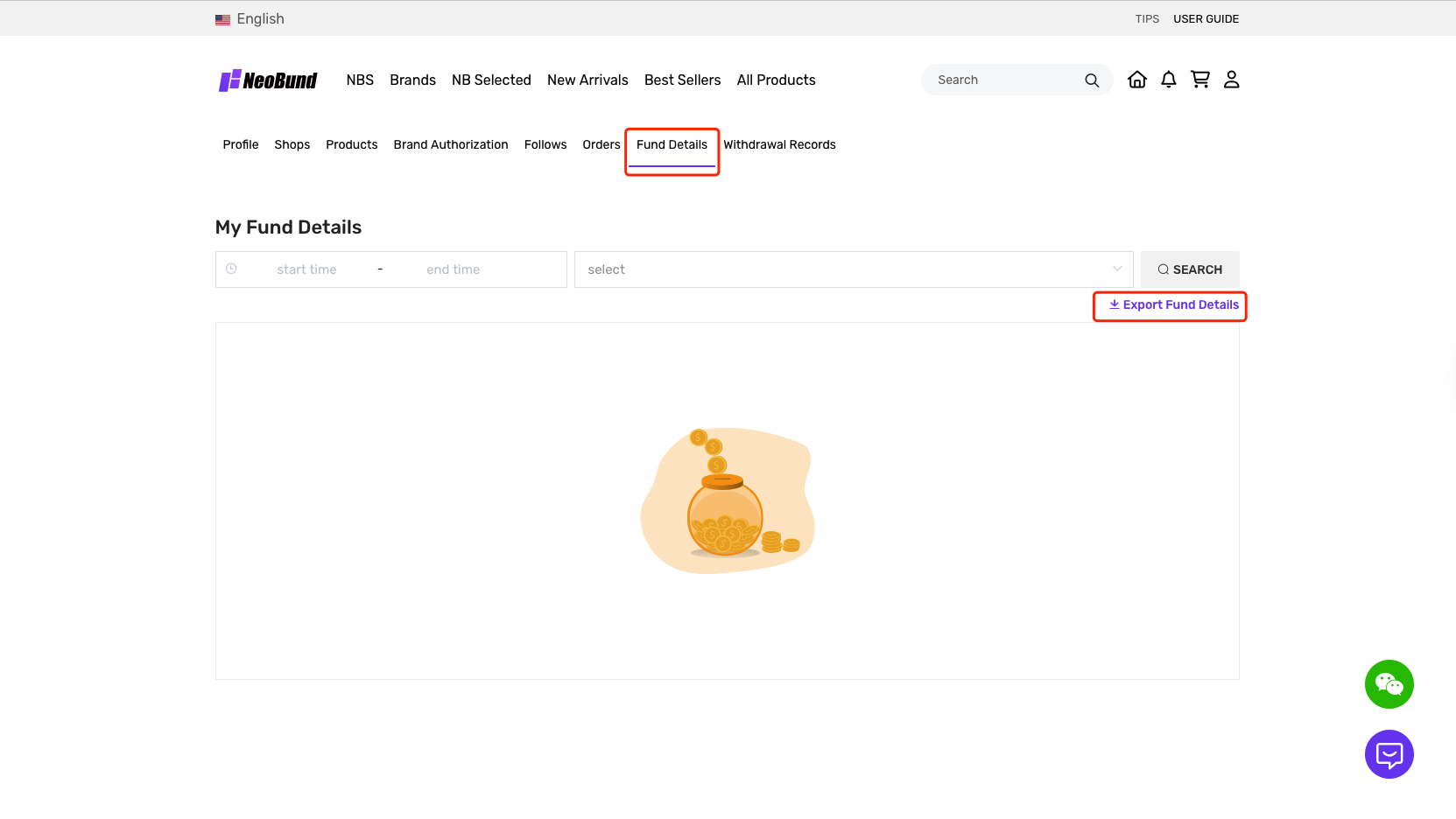Open the user account icon
The width and height of the screenshot is (1456, 819).
pos(1231,80)
